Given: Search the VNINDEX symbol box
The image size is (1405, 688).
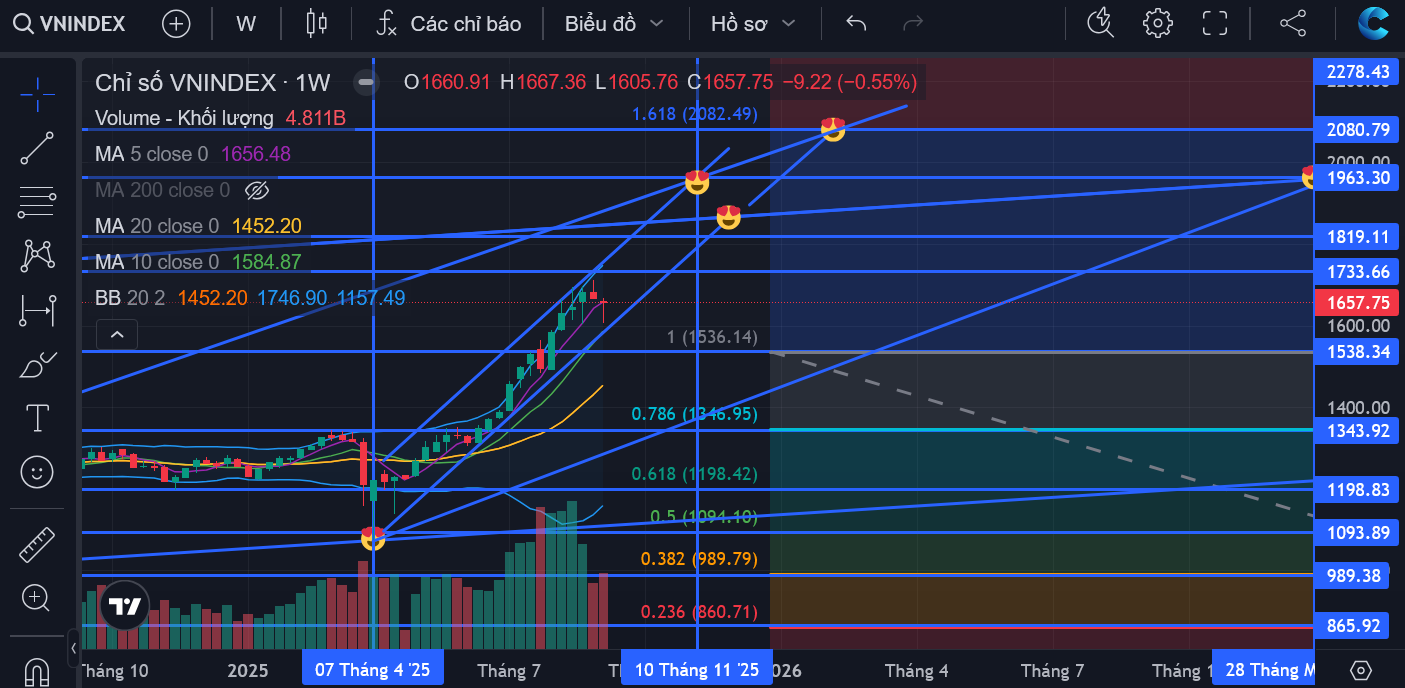Looking at the screenshot, I should [70, 24].
